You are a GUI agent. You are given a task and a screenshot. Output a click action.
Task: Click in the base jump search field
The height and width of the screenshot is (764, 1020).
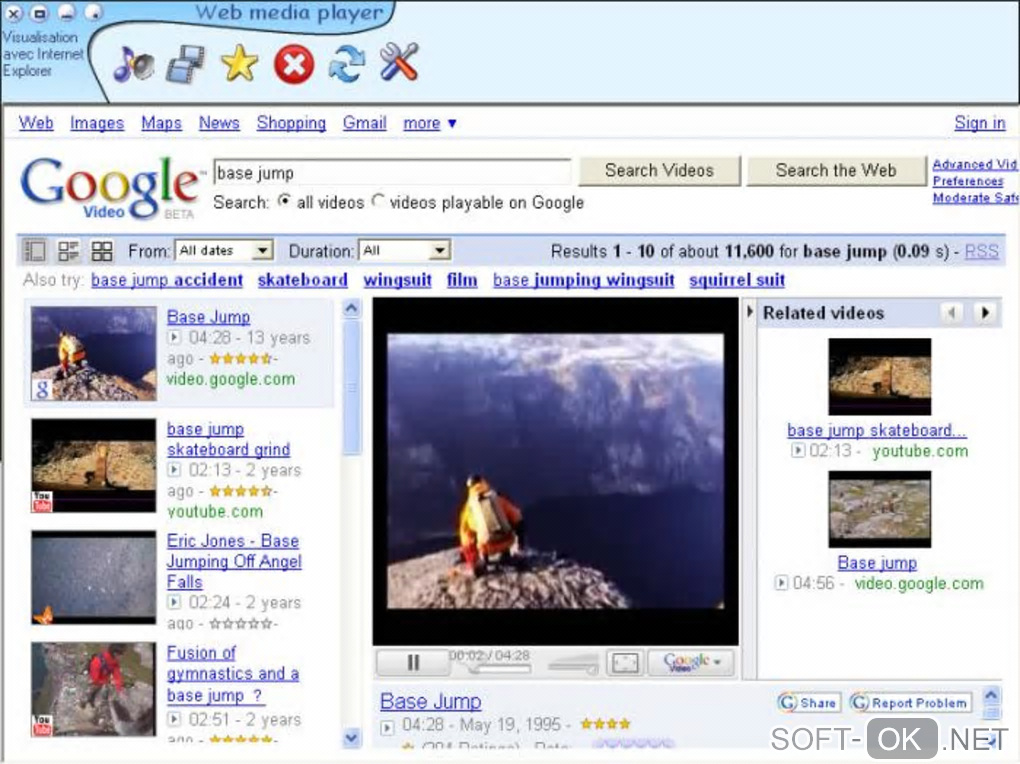[392, 172]
